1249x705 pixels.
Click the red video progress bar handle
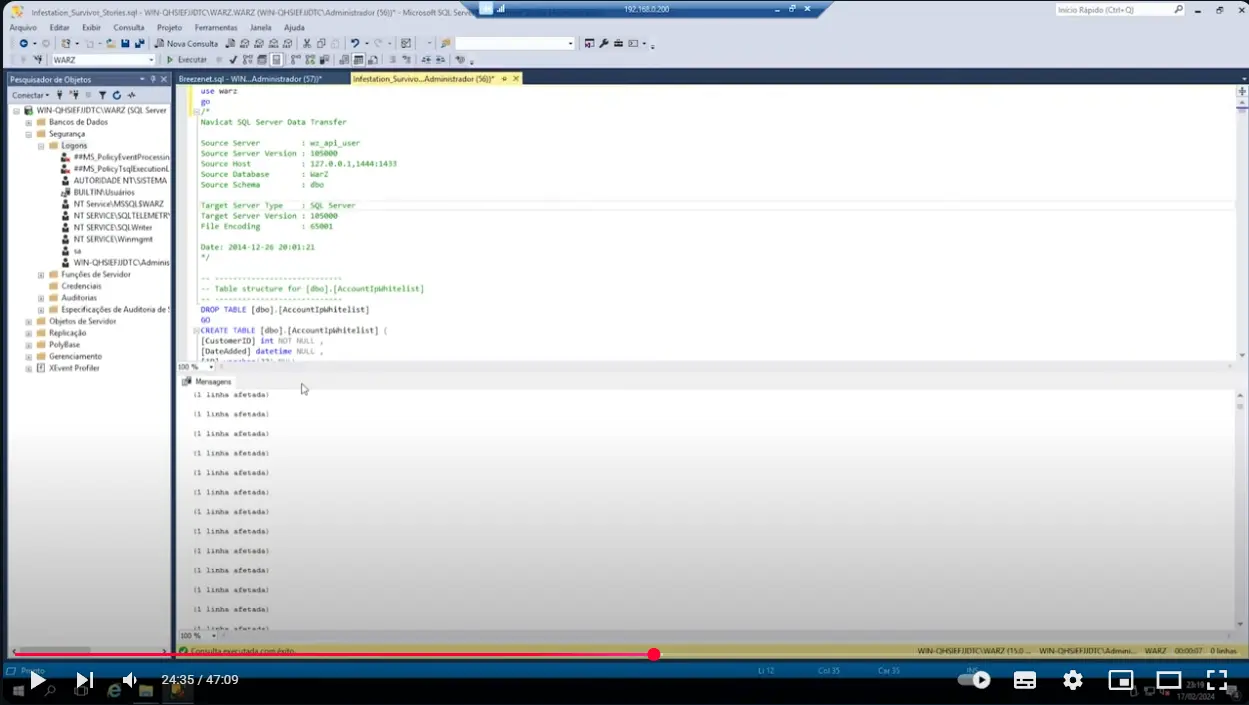coord(654,655)
